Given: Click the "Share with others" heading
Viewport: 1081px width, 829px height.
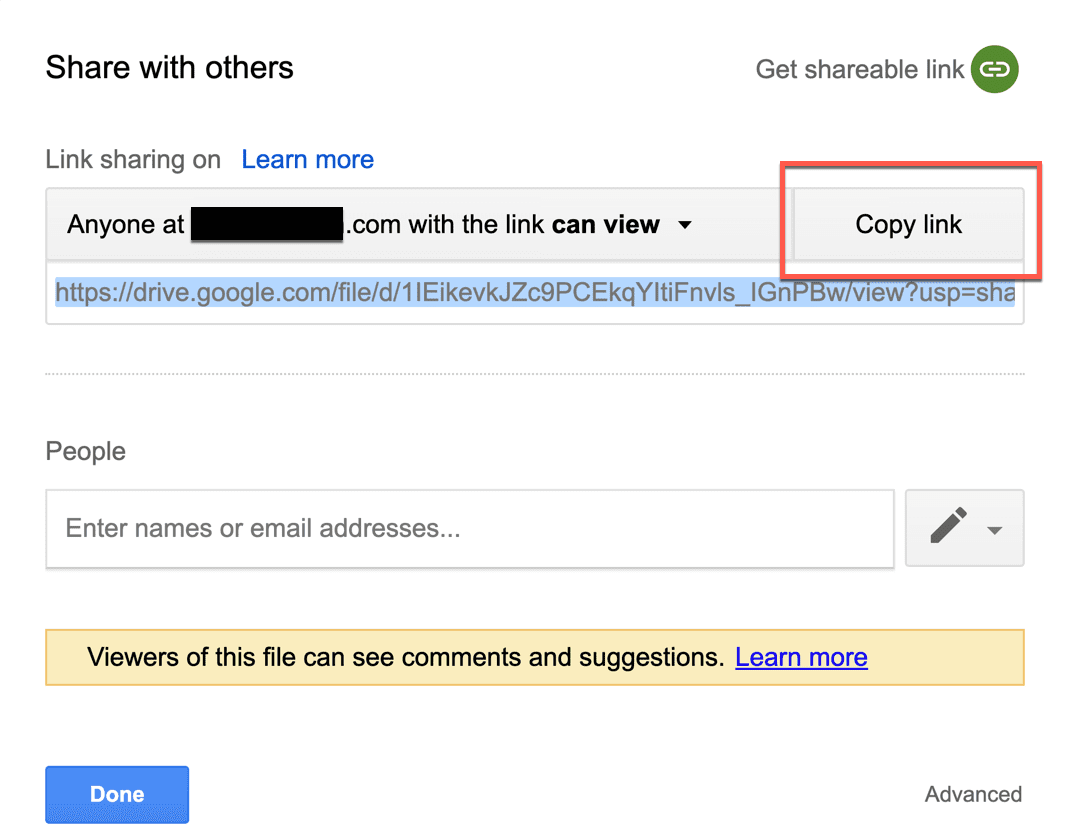Looking at the screenshot, I should pyautogui.click(x=169, y=68).
